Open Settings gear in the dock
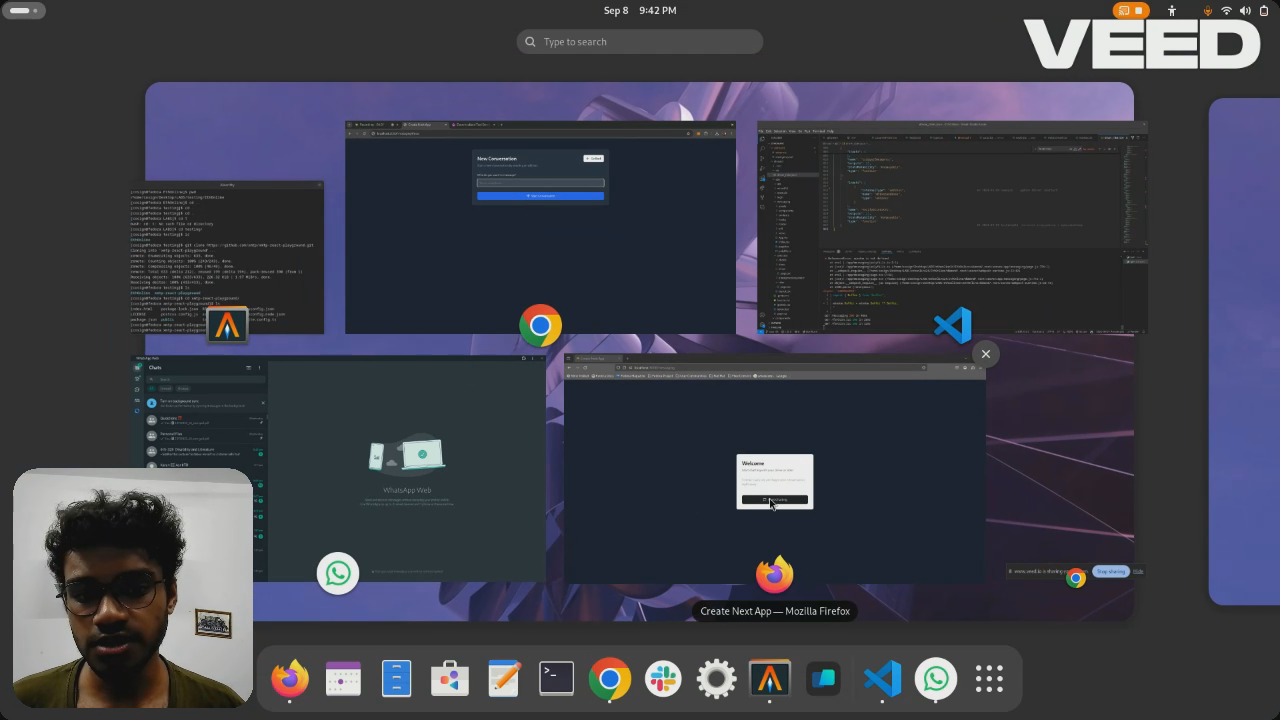Viewport: 1280px width, 720px height. 716,679
